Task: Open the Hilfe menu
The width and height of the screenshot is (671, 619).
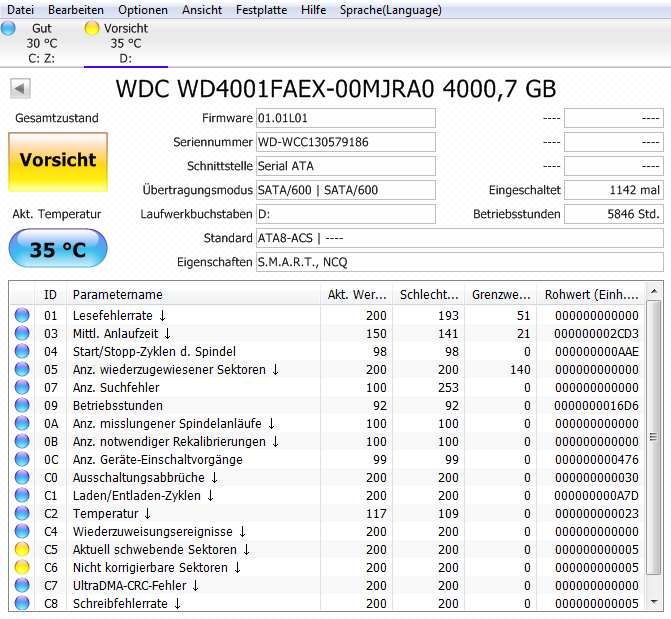Action: point(313,10)
